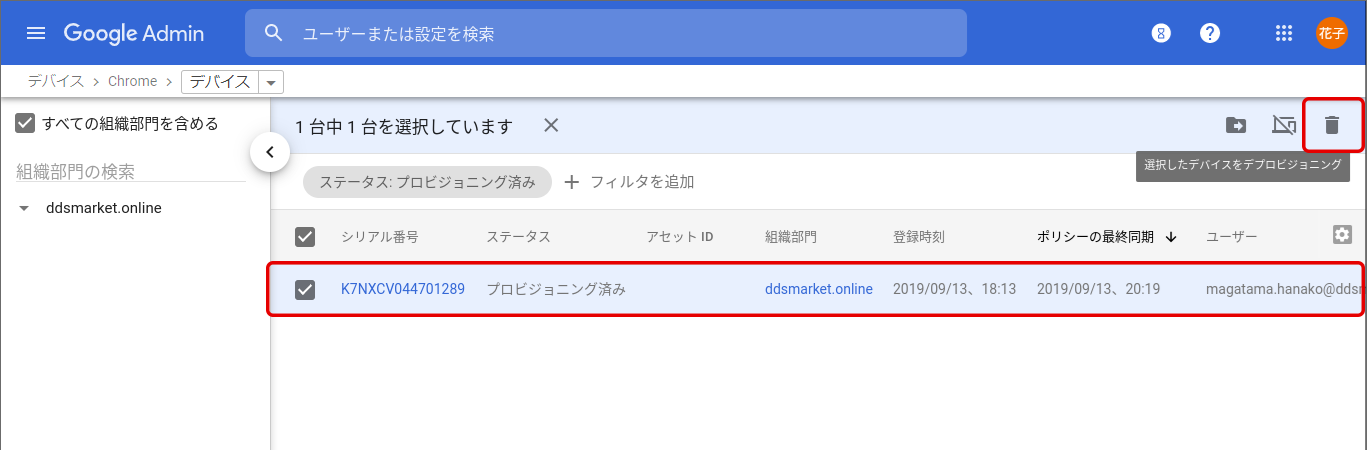Click the Chrome breadcrumb item
The image size is (1367, 450).
(x=132, y=81)
